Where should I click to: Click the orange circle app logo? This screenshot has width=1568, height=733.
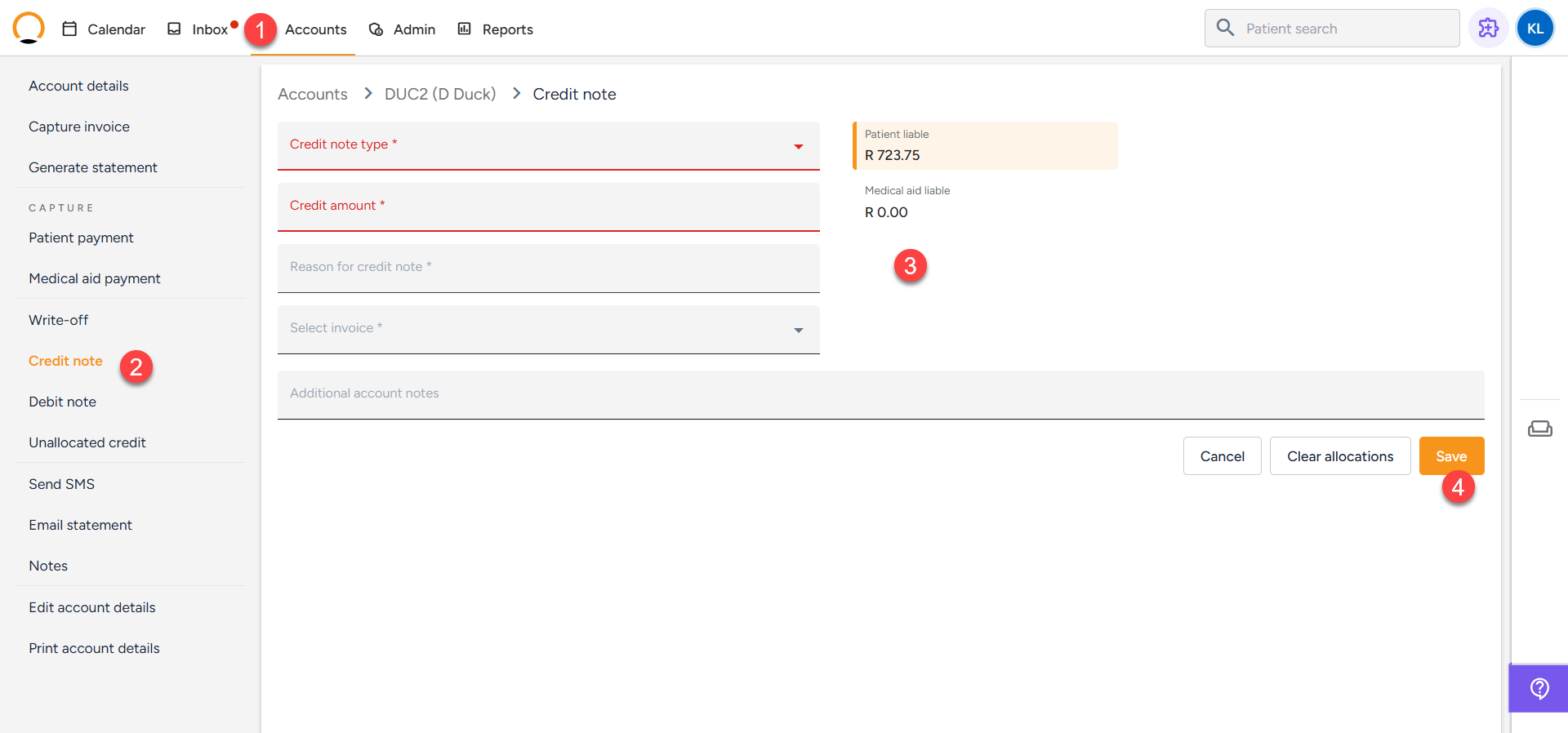coord(29,28)
